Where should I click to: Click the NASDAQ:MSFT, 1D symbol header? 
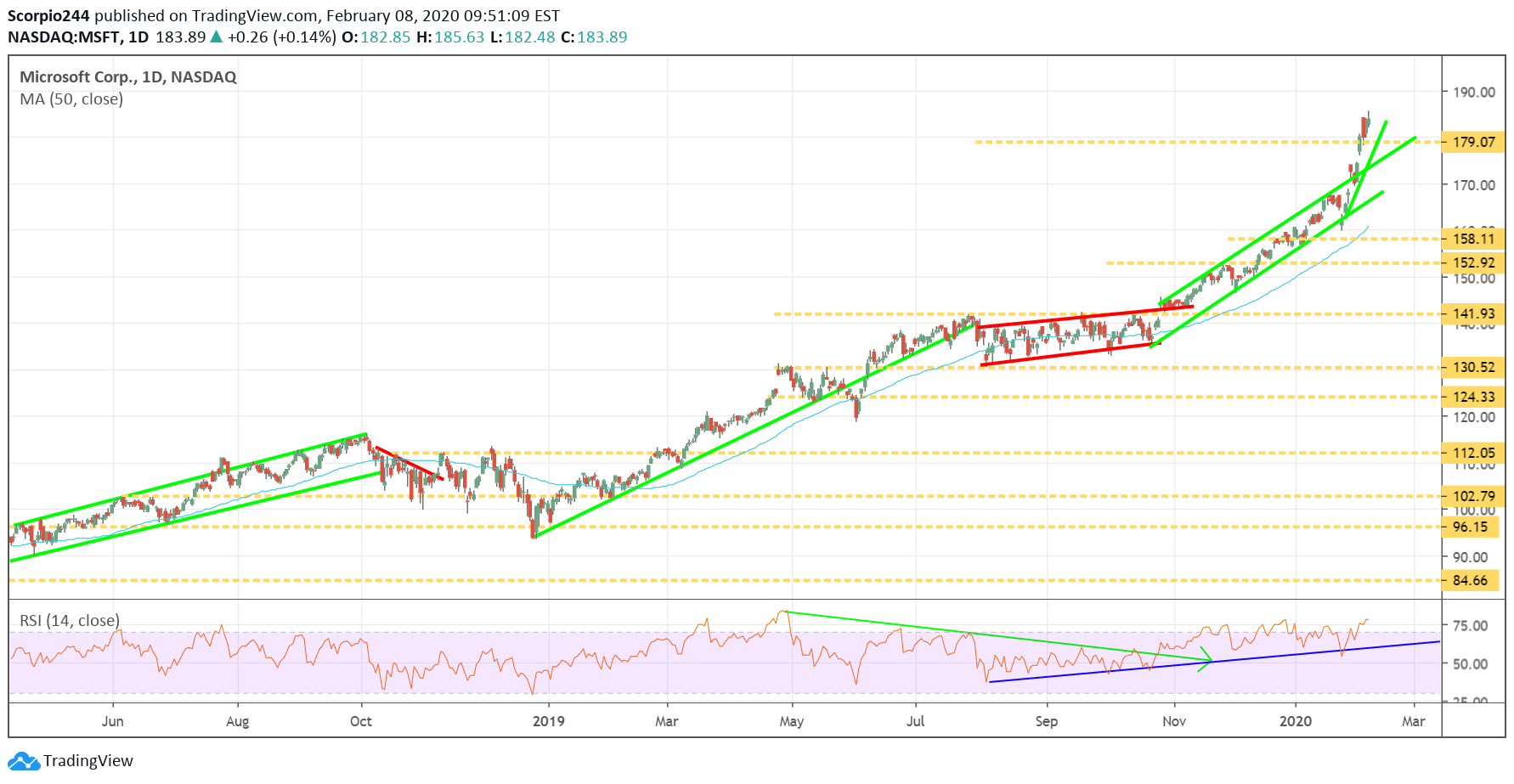click(78, 37)
